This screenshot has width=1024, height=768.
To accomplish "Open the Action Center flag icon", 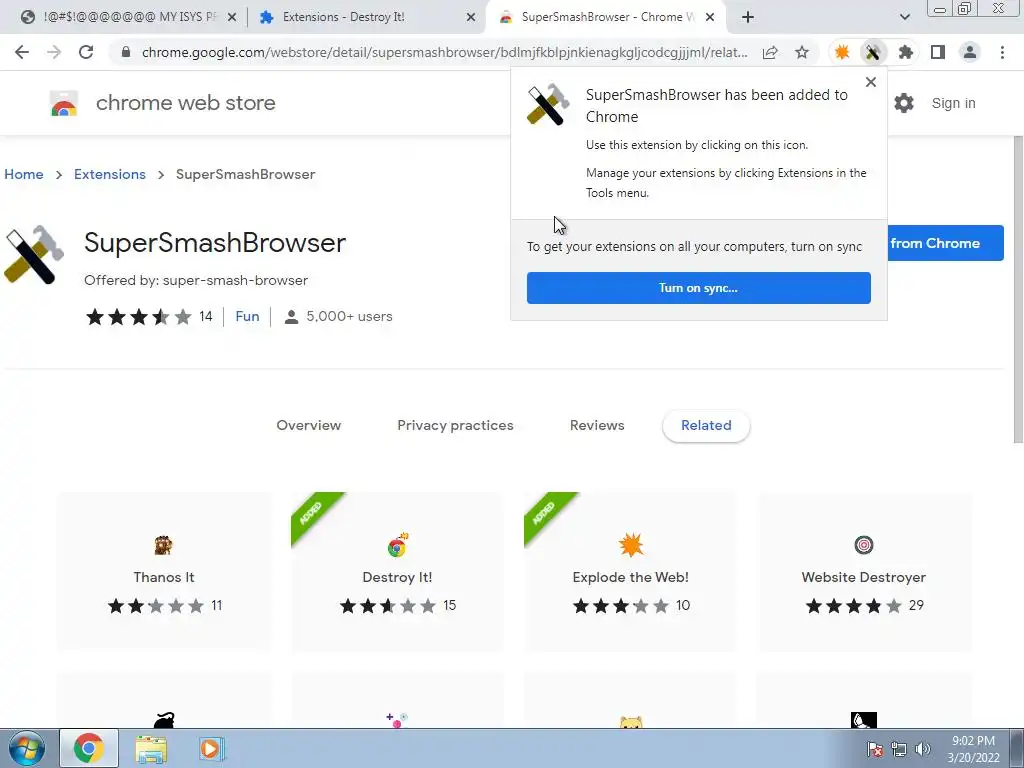I will point(875,749).
